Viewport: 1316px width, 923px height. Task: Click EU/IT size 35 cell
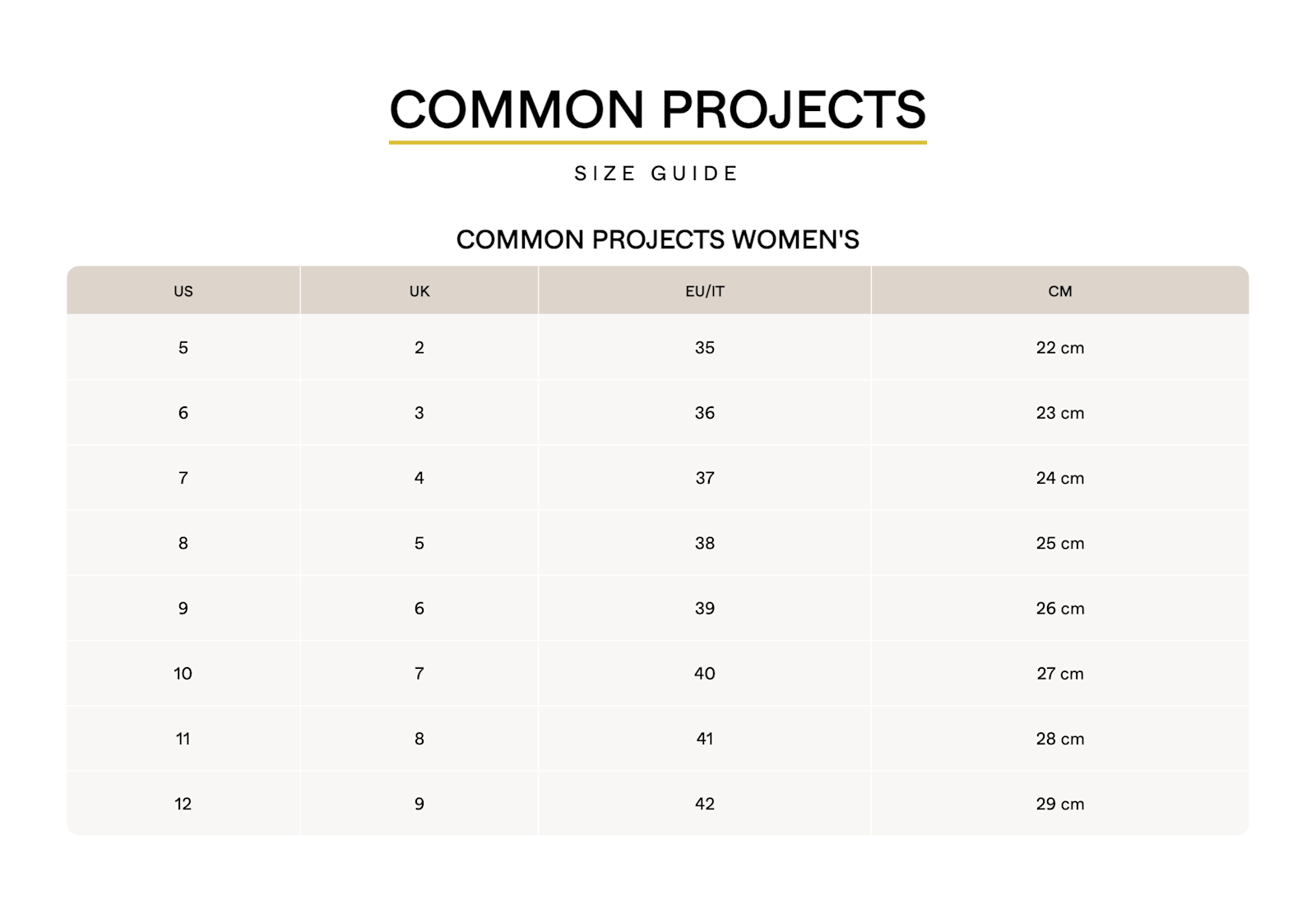[x=705, y=347]
